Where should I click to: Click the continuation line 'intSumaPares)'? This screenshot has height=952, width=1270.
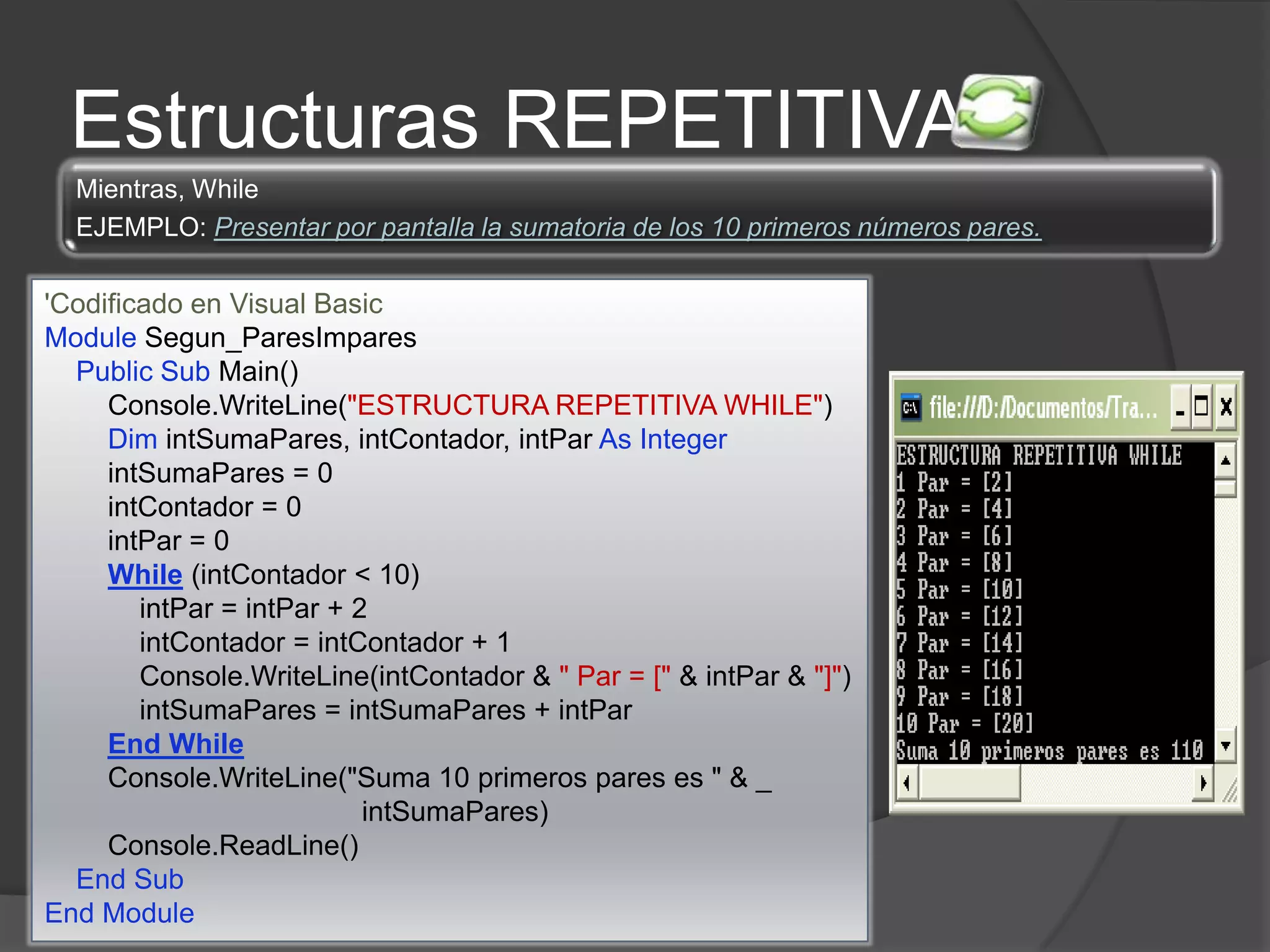(455, 812)
